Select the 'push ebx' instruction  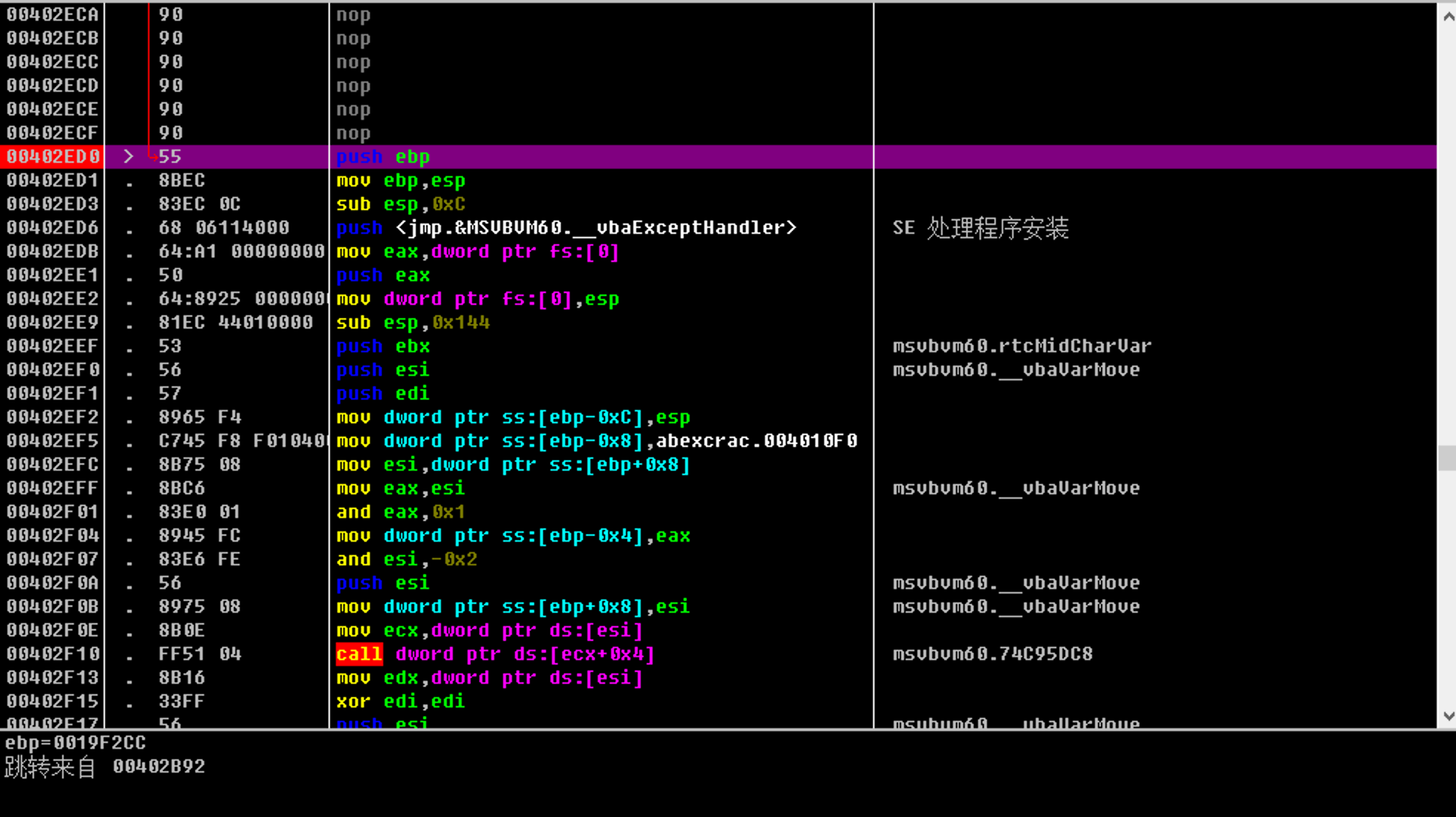coord(382,346)
